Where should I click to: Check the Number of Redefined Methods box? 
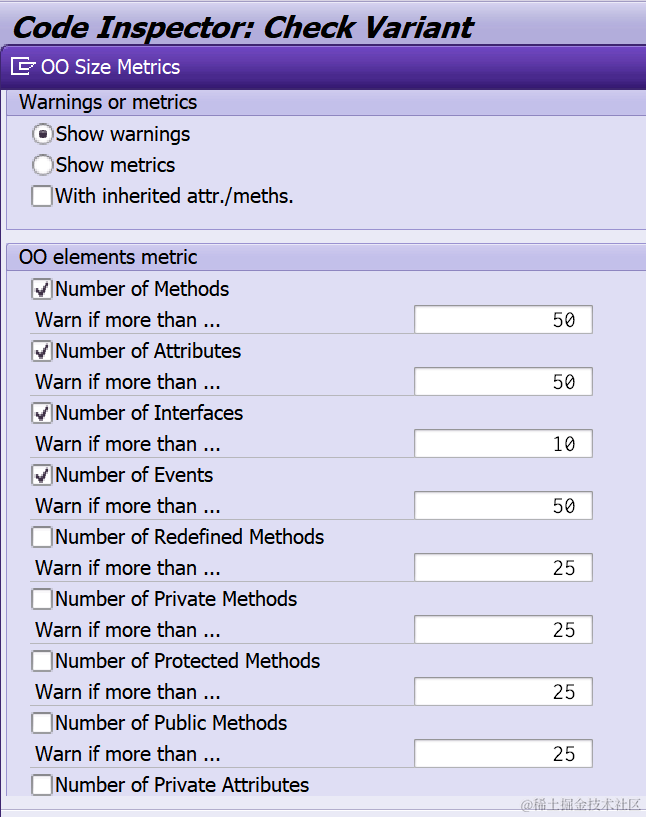42,537
